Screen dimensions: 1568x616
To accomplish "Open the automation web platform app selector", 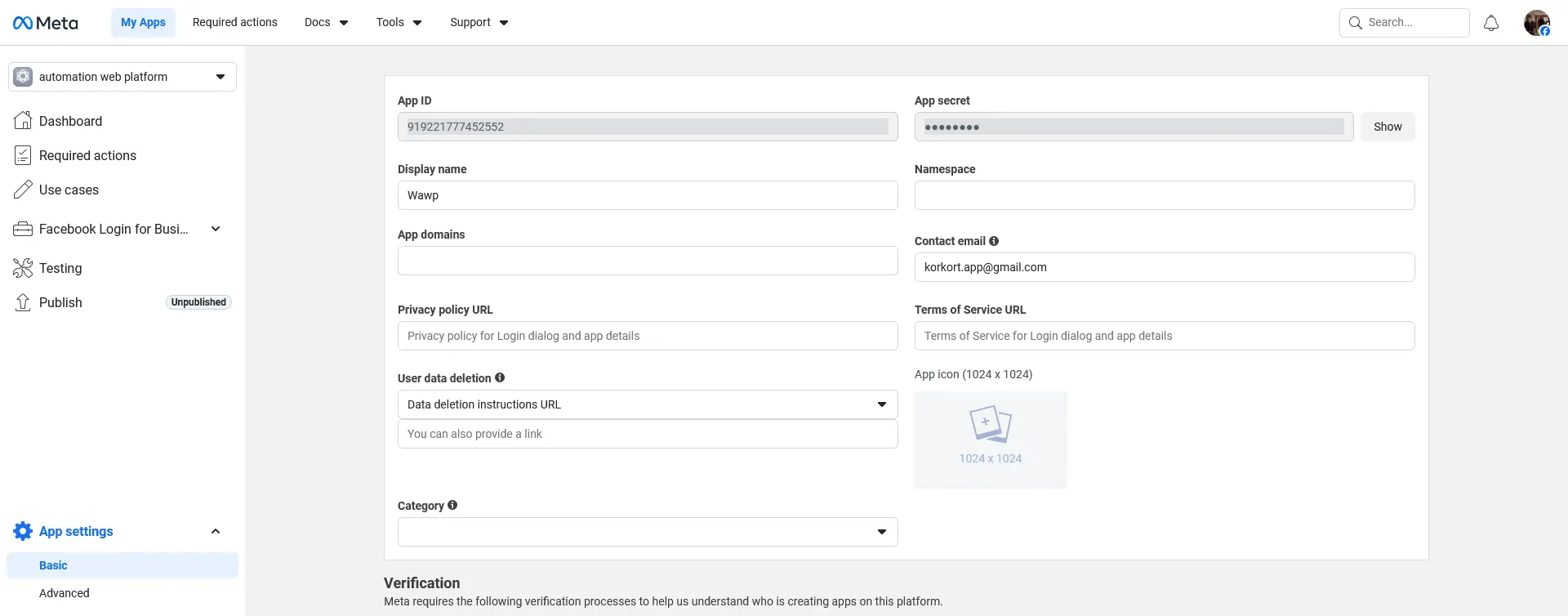I will point(122,77).
